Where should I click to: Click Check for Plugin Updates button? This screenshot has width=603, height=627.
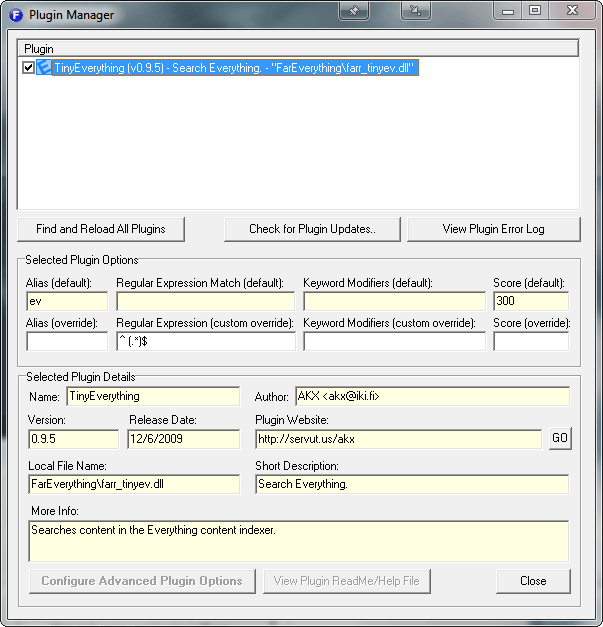click(312, 229)
